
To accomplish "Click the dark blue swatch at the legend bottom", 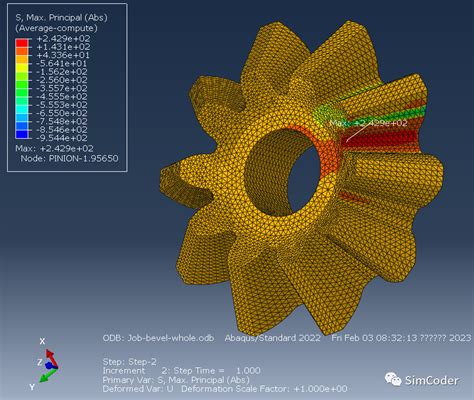I will tap(22, 134).
